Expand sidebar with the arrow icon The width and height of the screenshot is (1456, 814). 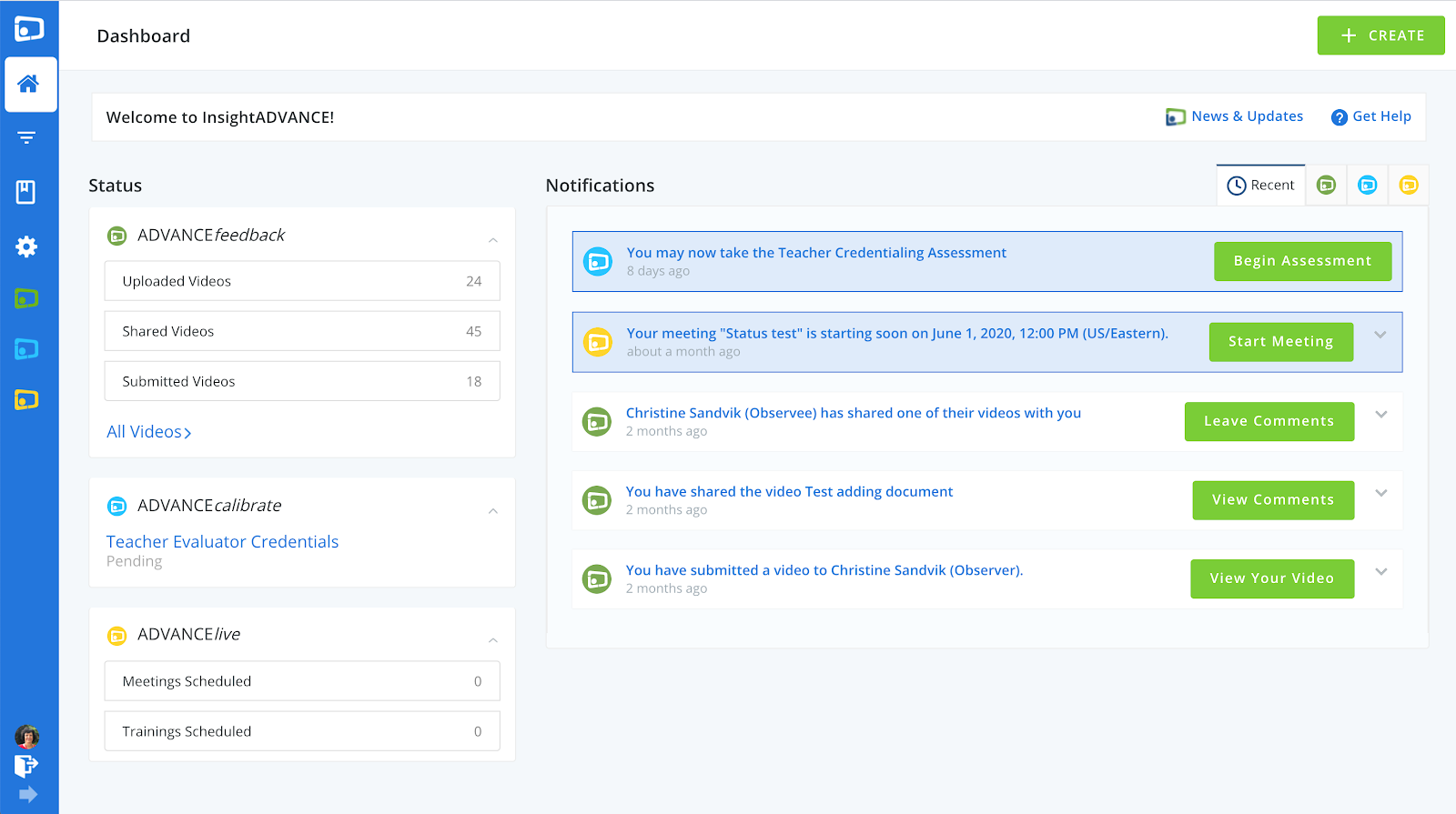[28, 795]
